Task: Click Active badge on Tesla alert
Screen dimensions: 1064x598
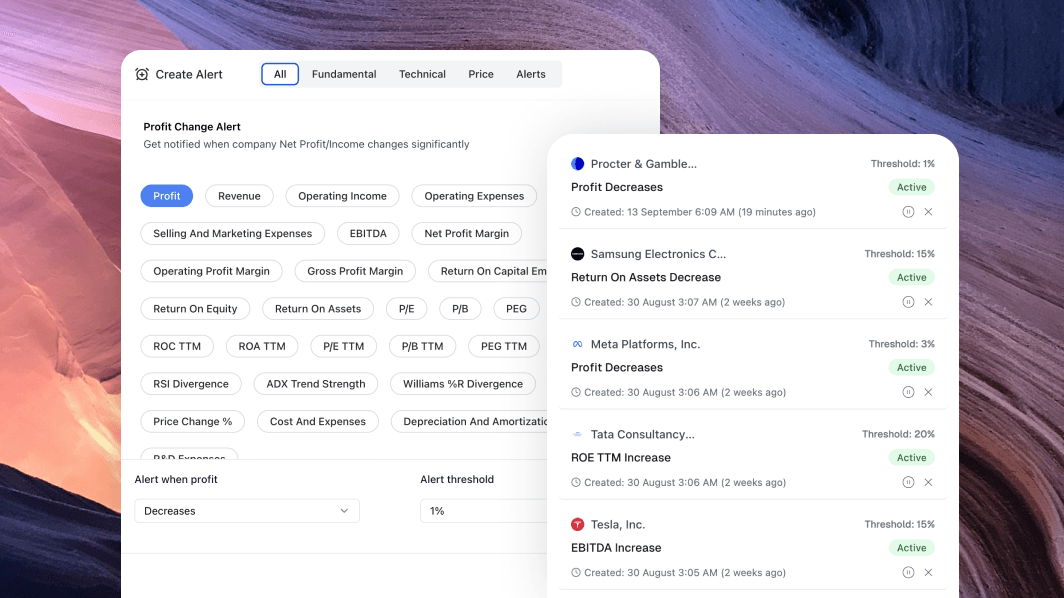Action: [x=911, y=548]
